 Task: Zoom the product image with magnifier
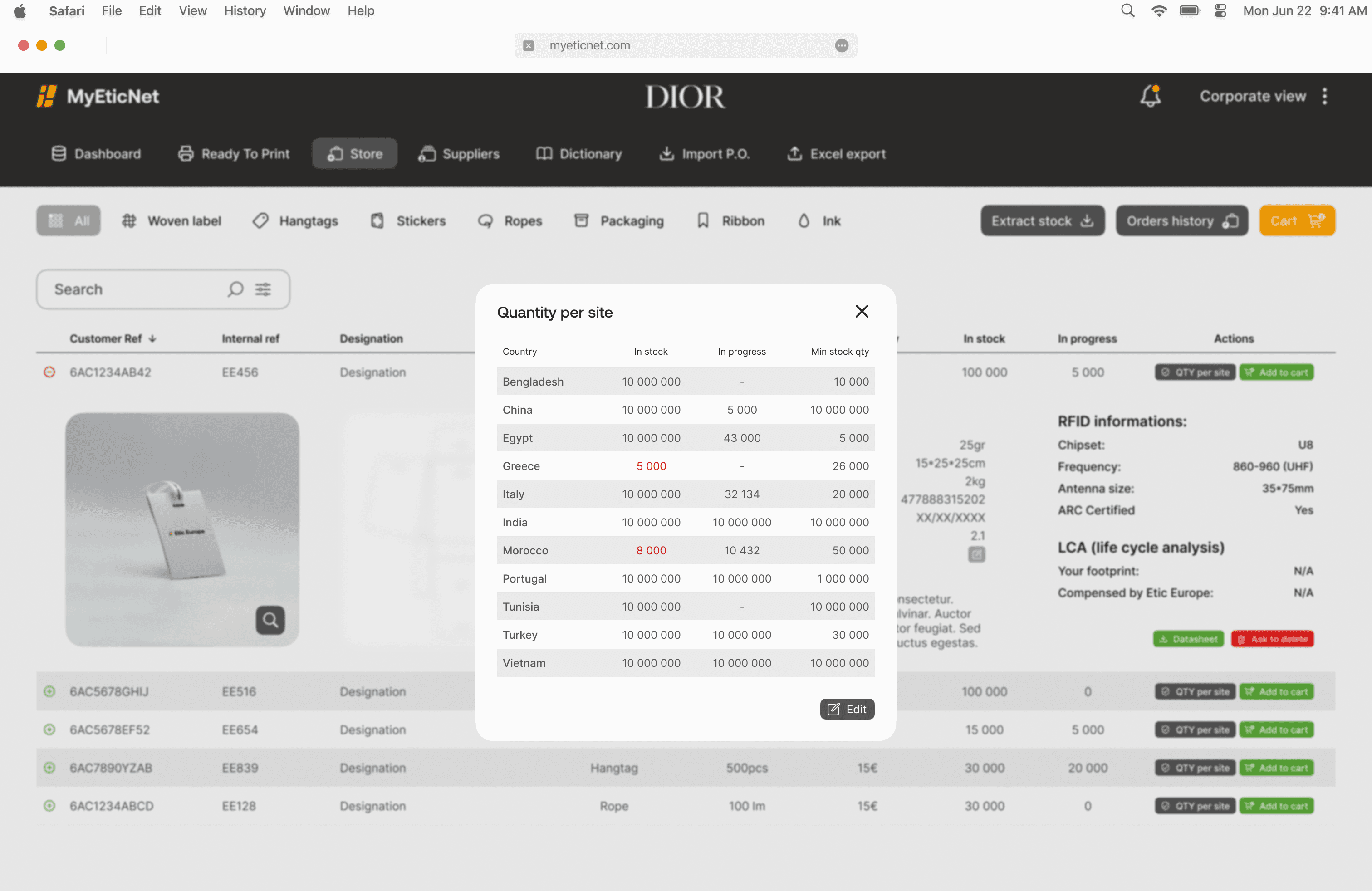click(x=270, y=620)
